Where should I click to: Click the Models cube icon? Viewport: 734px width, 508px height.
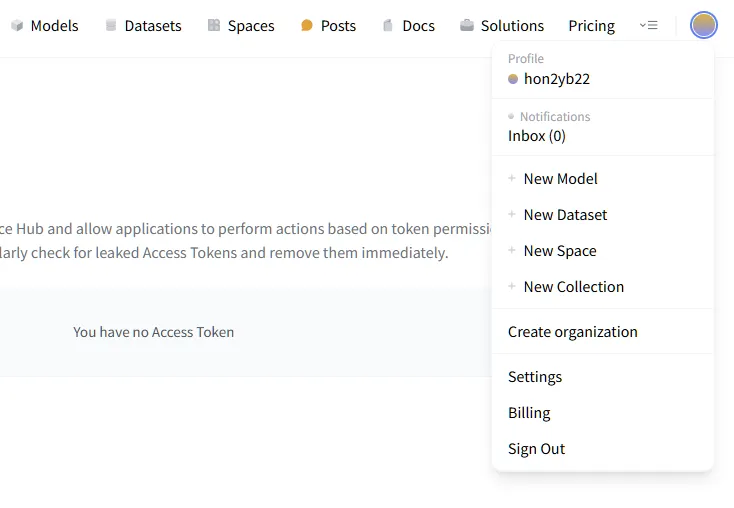coord(17,25)
